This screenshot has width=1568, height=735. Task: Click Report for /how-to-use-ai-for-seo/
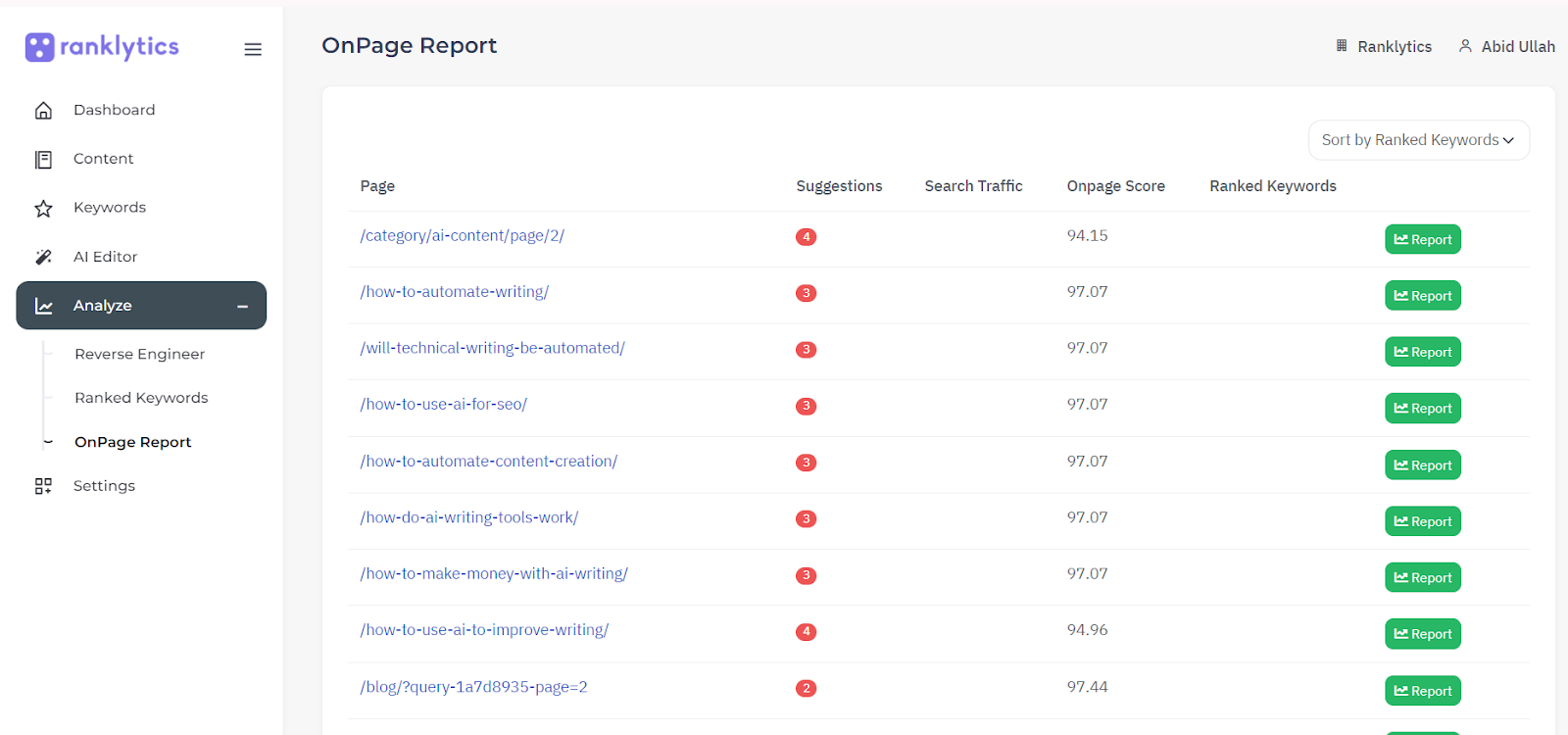pyautogui.click(x=1423, y=409)
